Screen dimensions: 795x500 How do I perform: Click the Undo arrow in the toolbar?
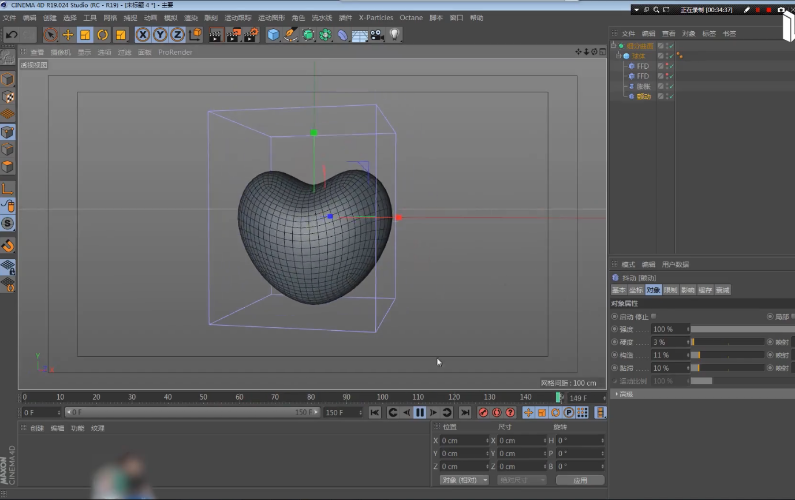point(12,34)
